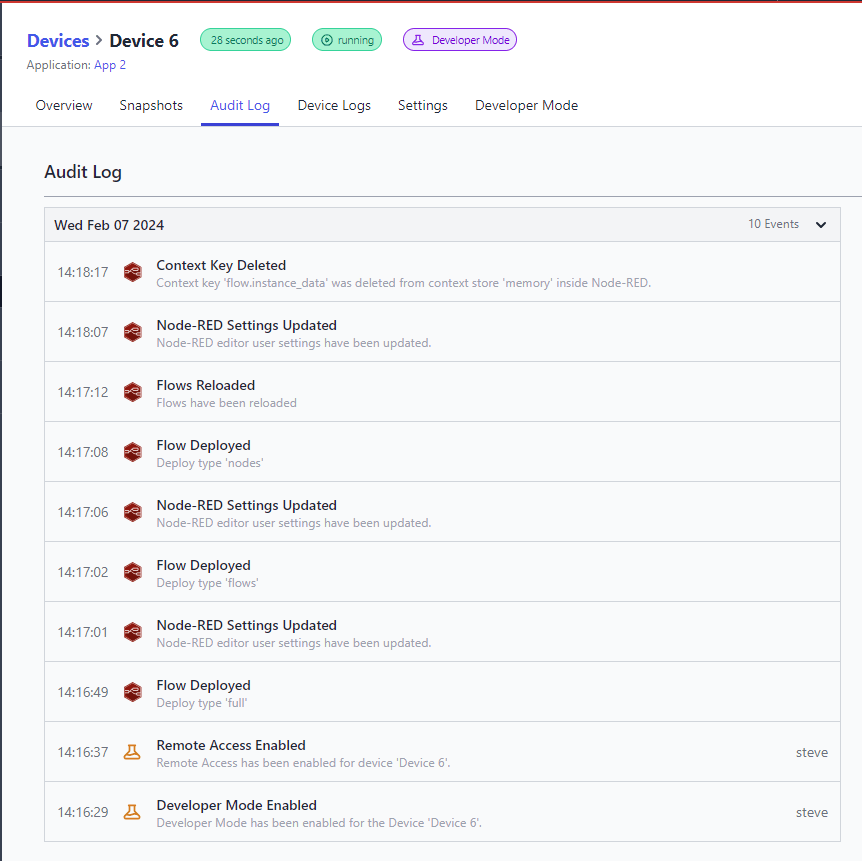Click the purple Developer Mode badge
Viewport: 862px width, 861px height.
(x=460, y=40)
